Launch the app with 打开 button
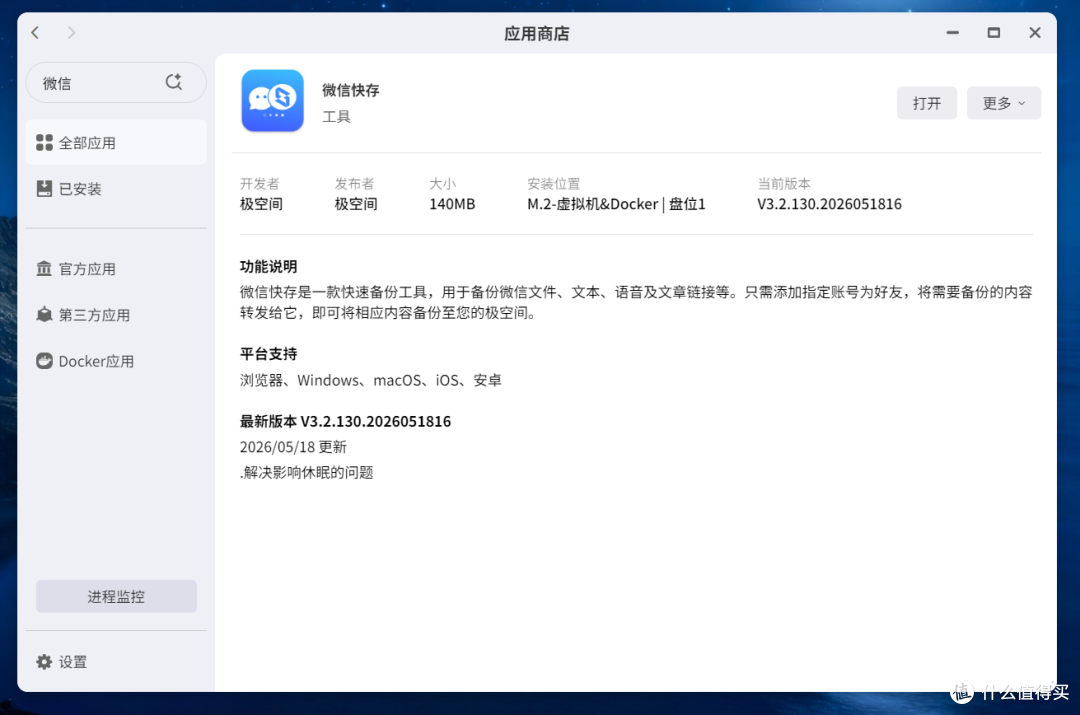Image resolution: width=1080 pixels, height=715 pixels. 926,103
